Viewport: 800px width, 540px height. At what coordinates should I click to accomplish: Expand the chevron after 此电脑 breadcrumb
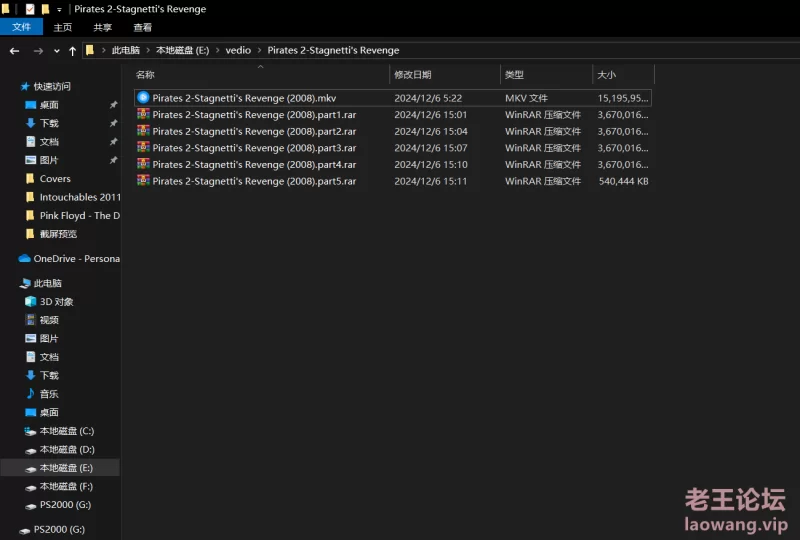coord(148,50)
